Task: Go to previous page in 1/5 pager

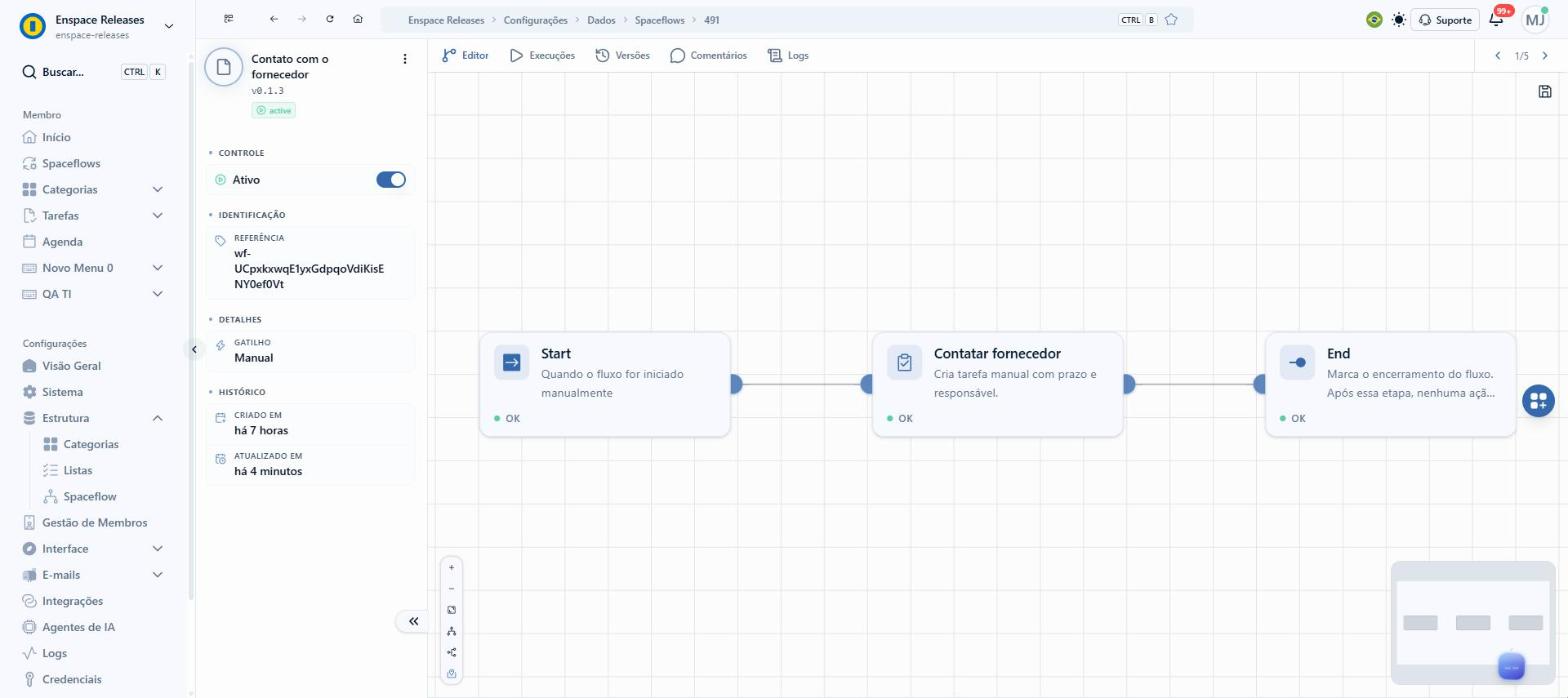Action: pos(1498,56)
